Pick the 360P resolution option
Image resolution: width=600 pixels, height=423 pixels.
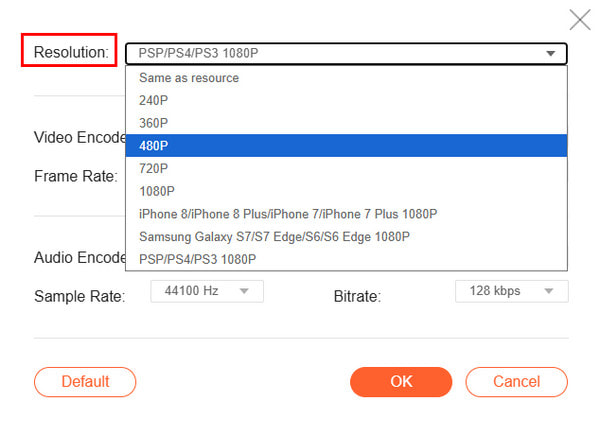point(154,123)
